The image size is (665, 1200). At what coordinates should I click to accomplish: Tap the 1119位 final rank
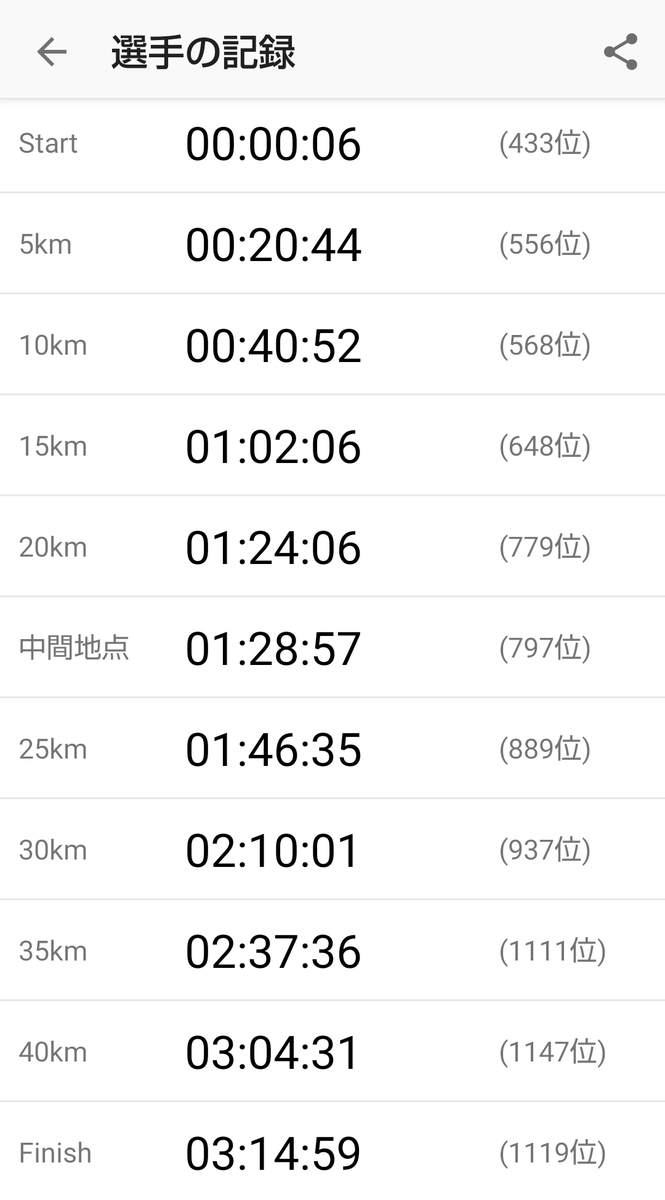click(x=553, y=1154)
